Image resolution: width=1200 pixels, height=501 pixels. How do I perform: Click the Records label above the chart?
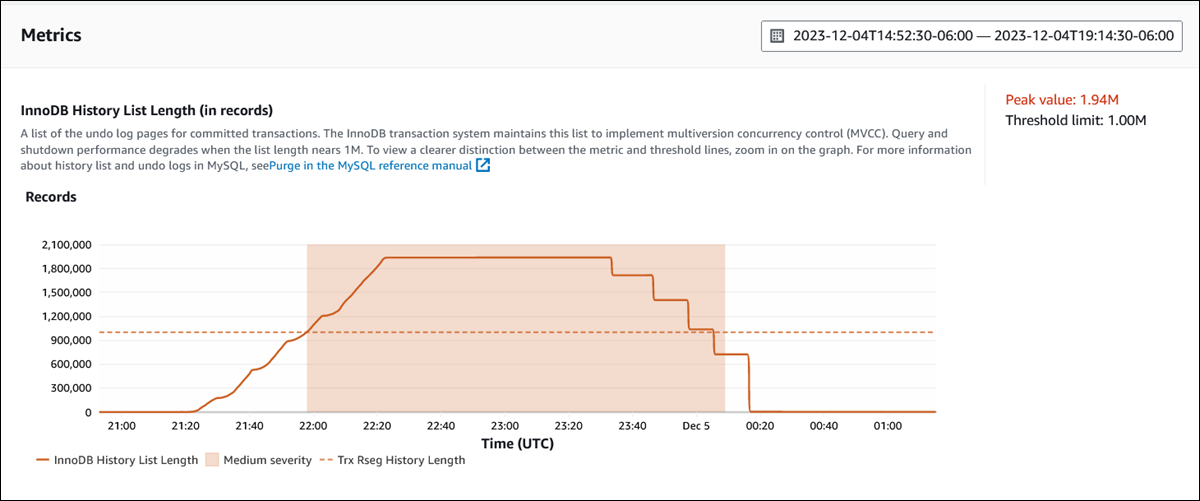(51, 197)
